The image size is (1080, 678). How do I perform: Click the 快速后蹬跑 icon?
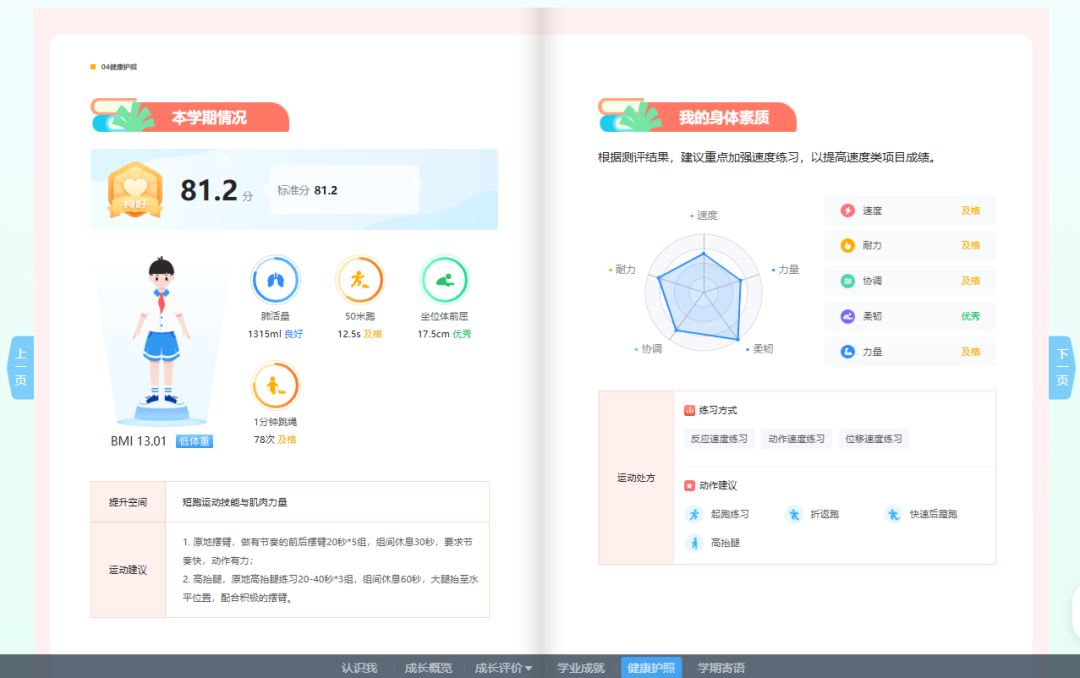pos(895,513)
